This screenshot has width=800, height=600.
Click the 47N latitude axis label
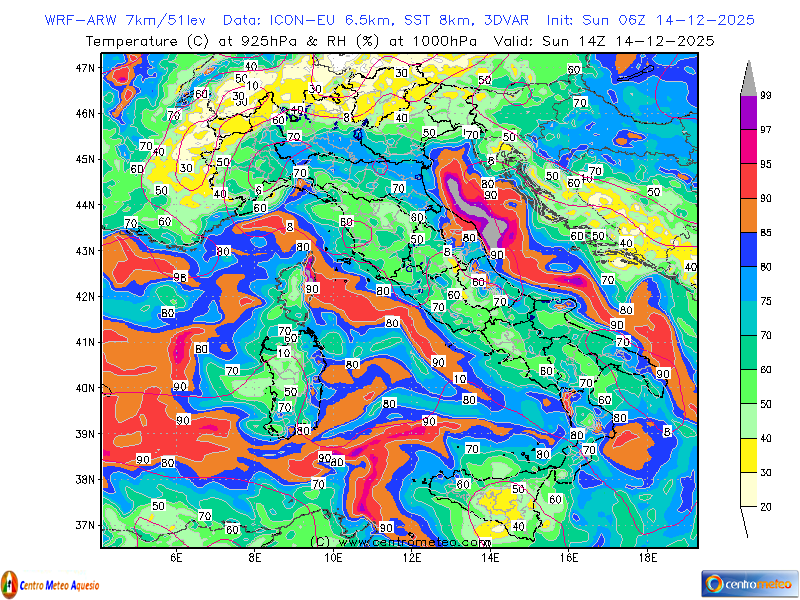85,67
